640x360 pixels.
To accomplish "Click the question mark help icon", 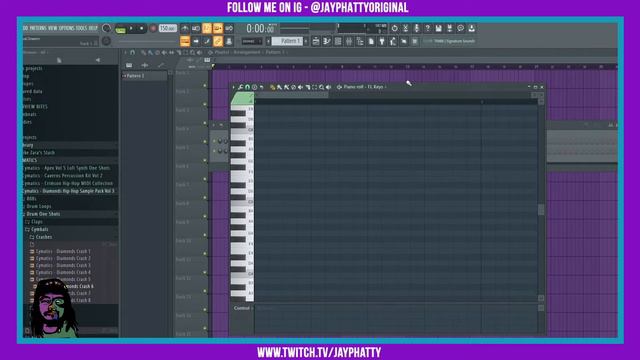I will (427, 28).
